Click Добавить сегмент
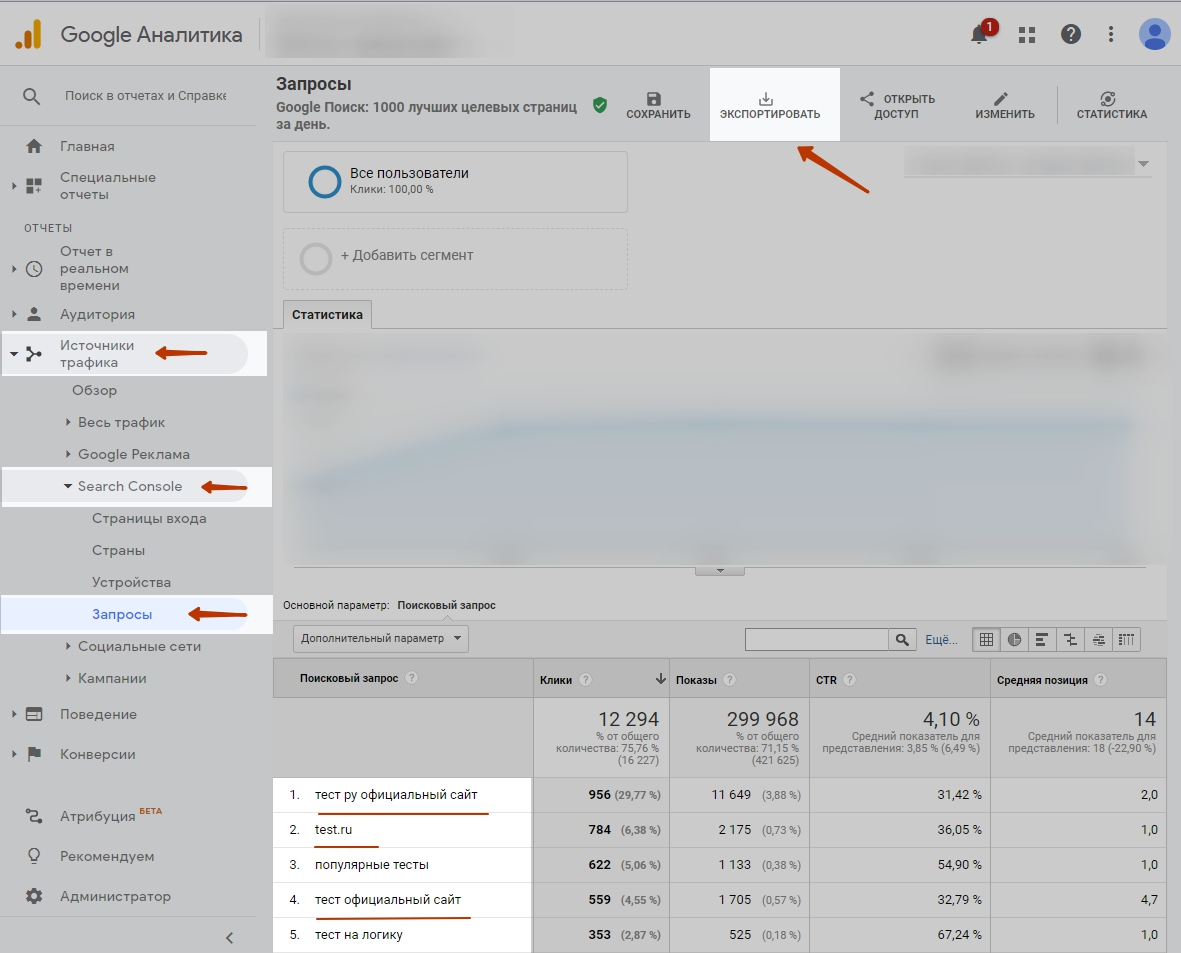 tap(455, 258)
